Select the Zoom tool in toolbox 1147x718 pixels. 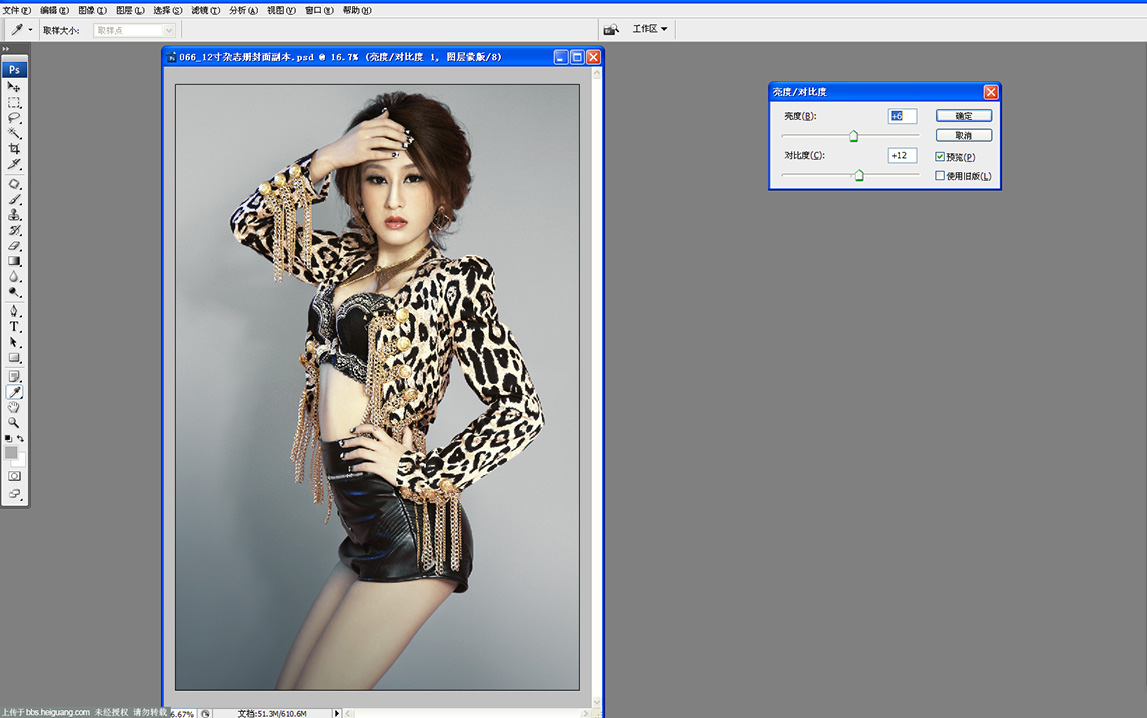pos(14,423)
